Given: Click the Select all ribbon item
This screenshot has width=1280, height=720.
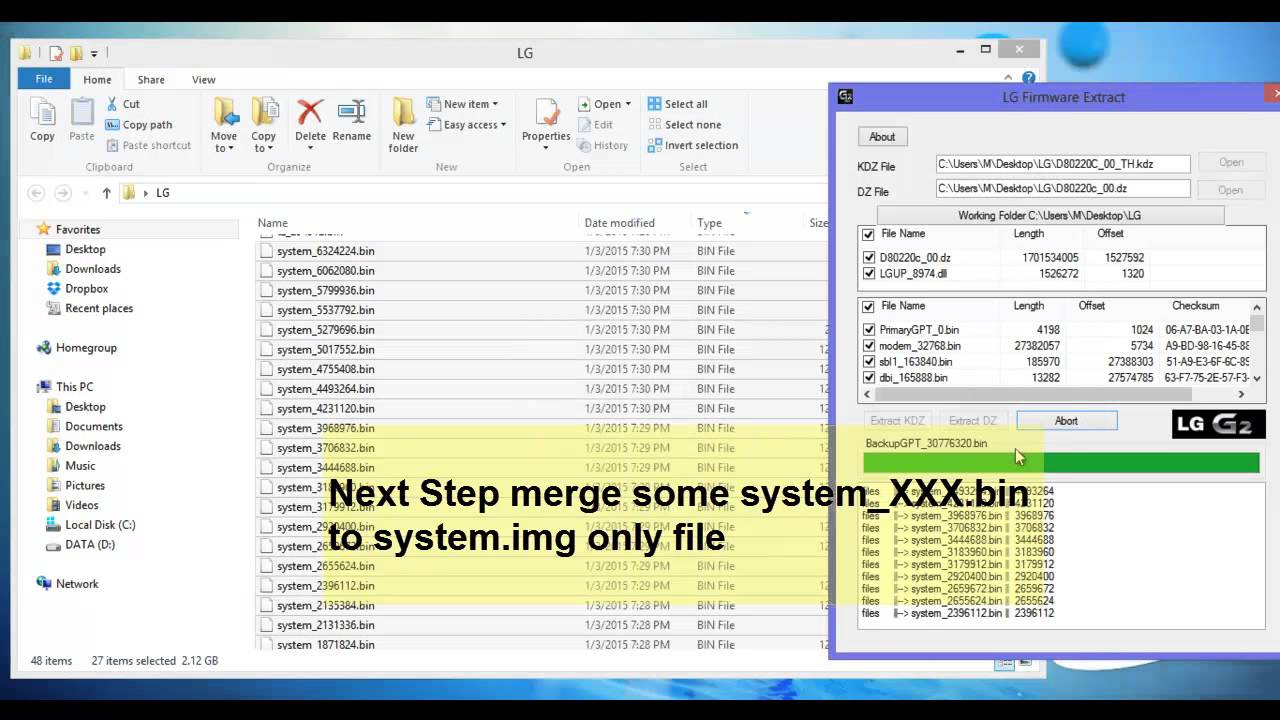Looking at the screenshot, I should point(677,104).
